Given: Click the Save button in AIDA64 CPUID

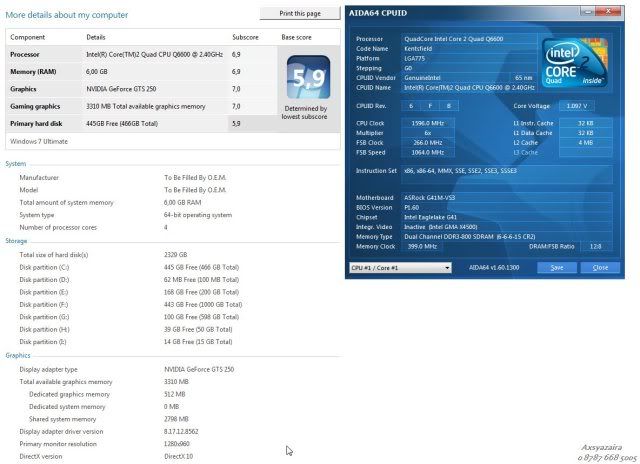Looking at the screenshot, I should click(x=557, y=267).
